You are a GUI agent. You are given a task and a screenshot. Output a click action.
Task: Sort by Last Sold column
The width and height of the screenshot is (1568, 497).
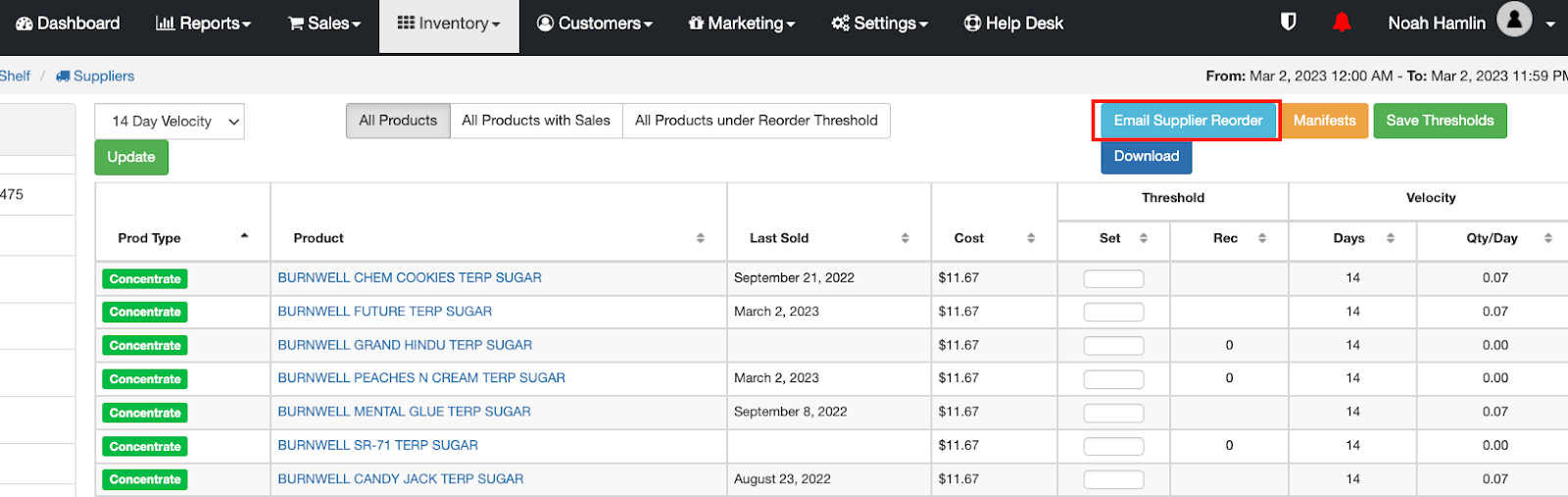829,238
